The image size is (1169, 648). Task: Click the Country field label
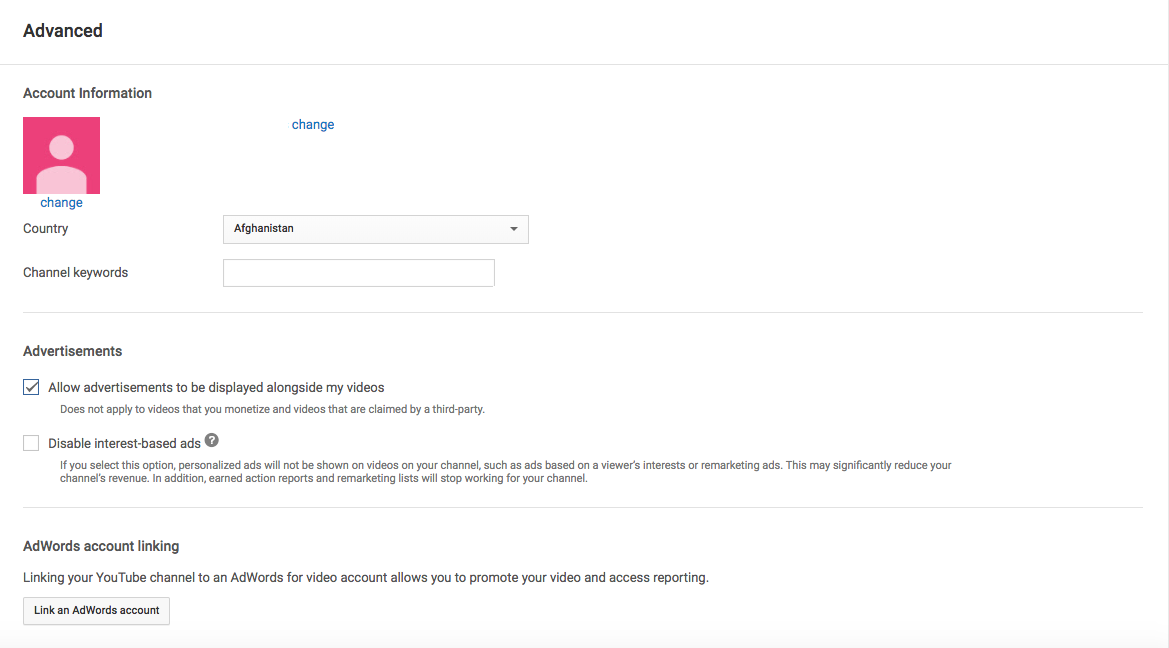click(x=45, y=228)
